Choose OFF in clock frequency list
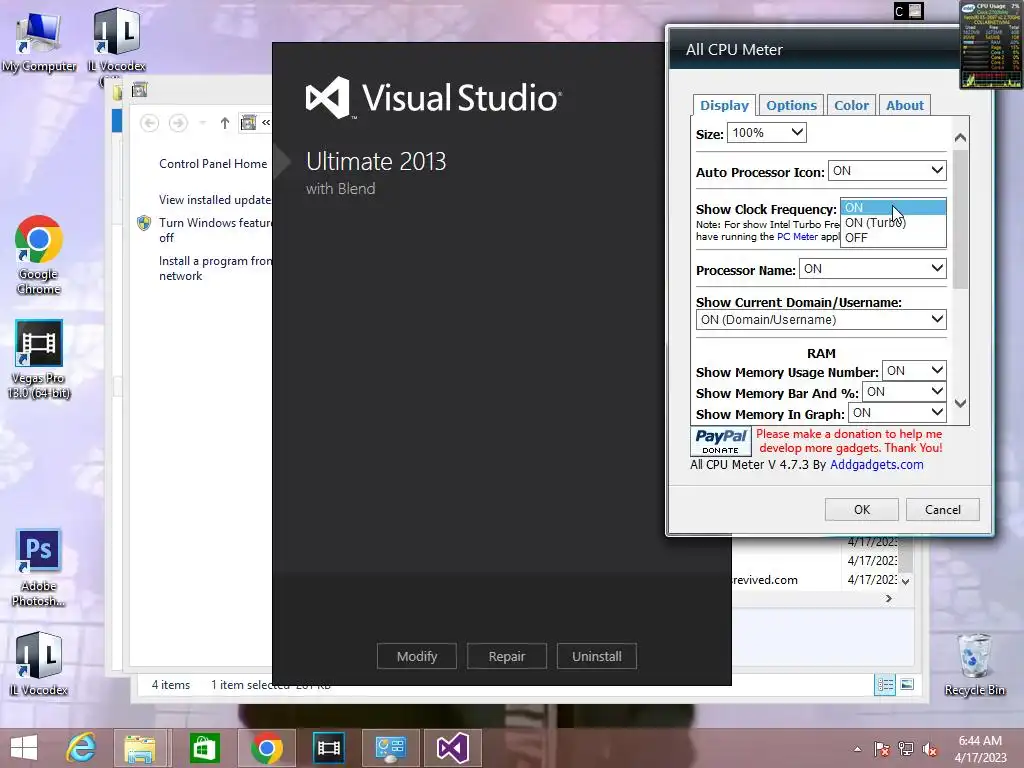The height and width of the screenshot is (768, 1024). 893,238
